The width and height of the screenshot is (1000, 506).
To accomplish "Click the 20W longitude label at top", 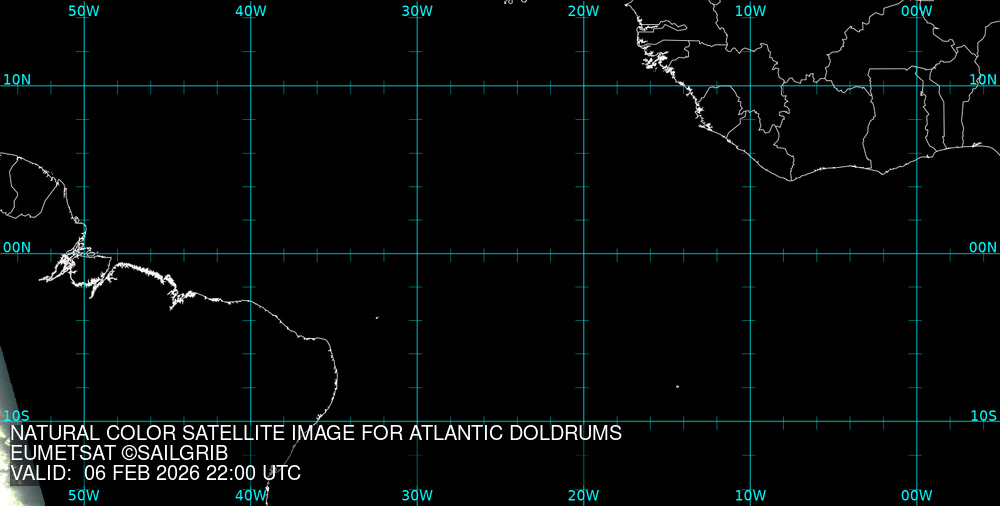I will pyautogui.click(x=583, y=11).
